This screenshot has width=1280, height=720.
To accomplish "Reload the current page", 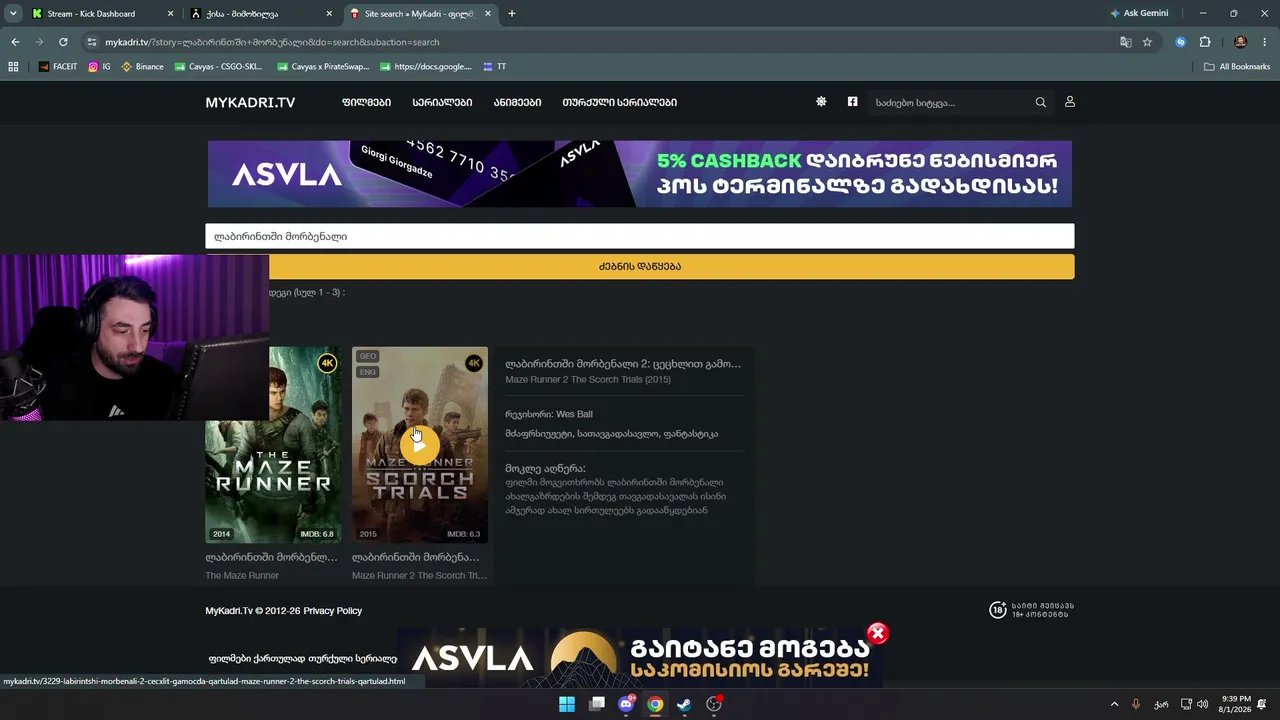I will click(x=63, y=42).
